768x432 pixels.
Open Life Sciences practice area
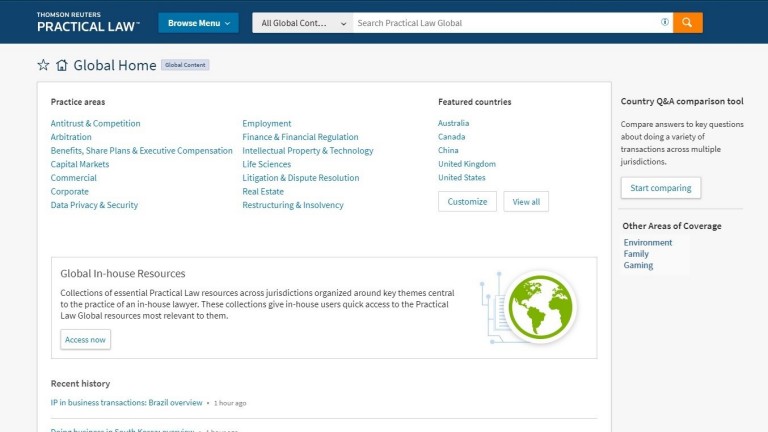pos(266,164)
